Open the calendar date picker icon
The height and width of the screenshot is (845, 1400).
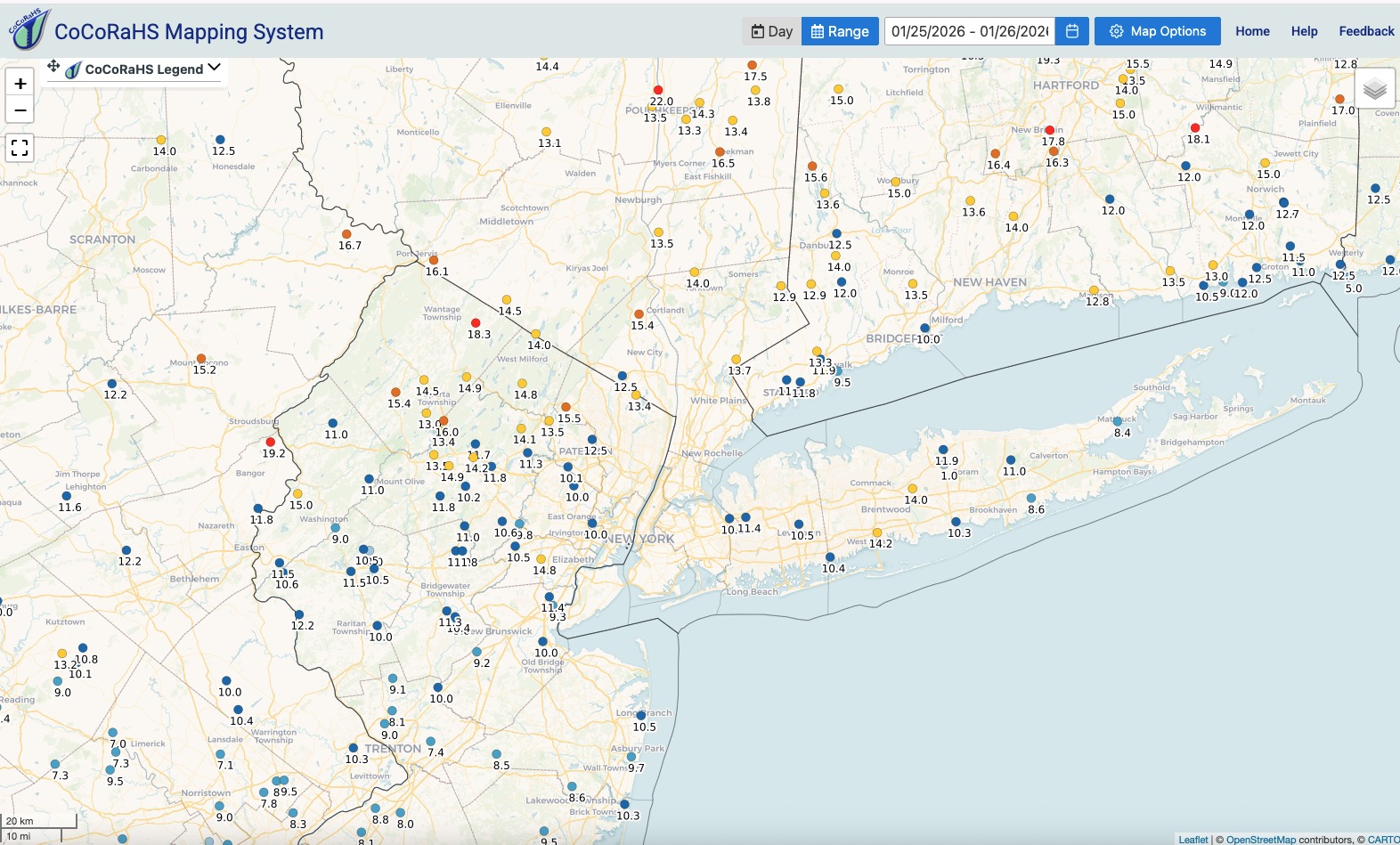coord(1072,31)
